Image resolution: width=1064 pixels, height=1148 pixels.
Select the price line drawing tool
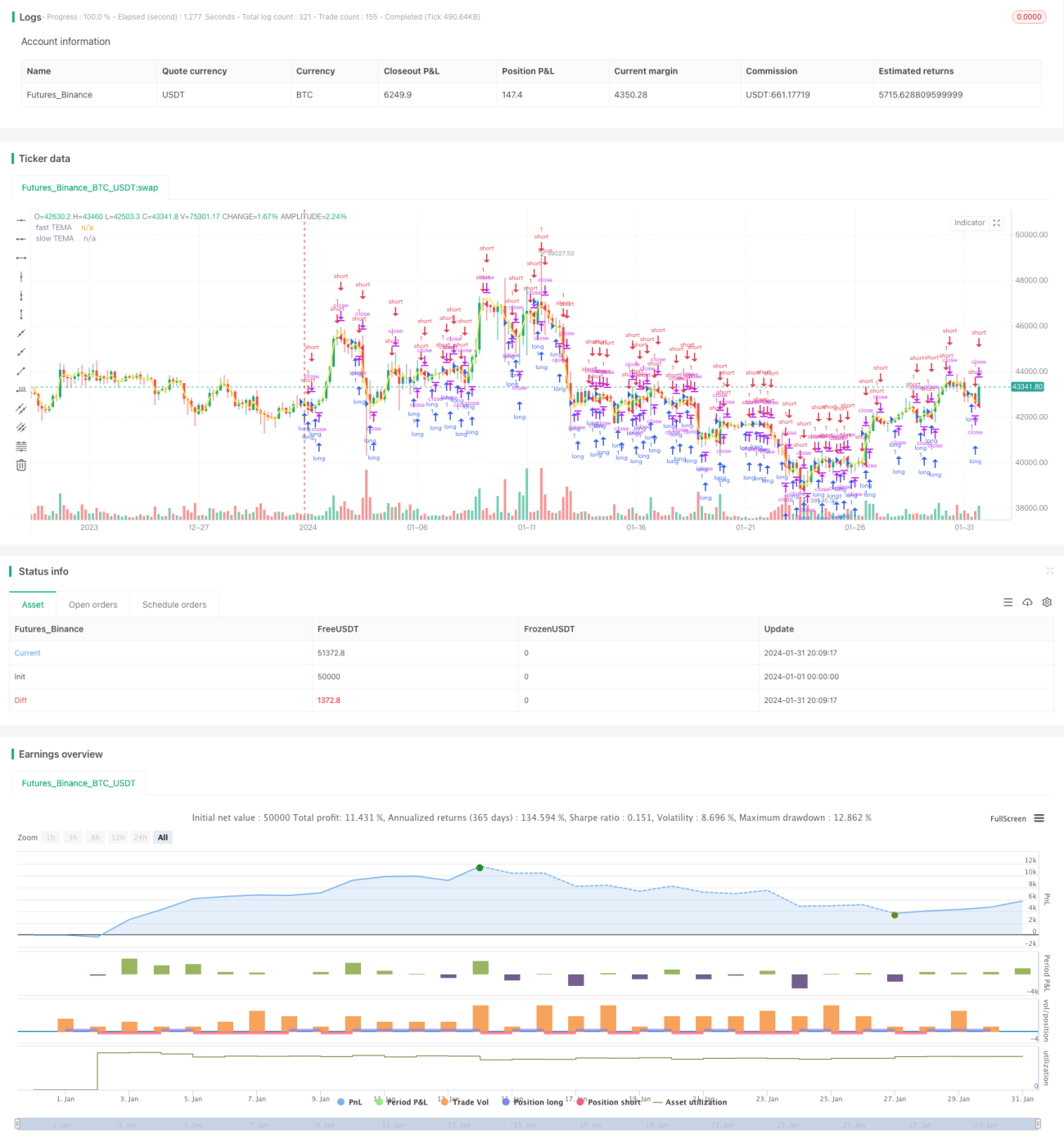coord(21,389)
